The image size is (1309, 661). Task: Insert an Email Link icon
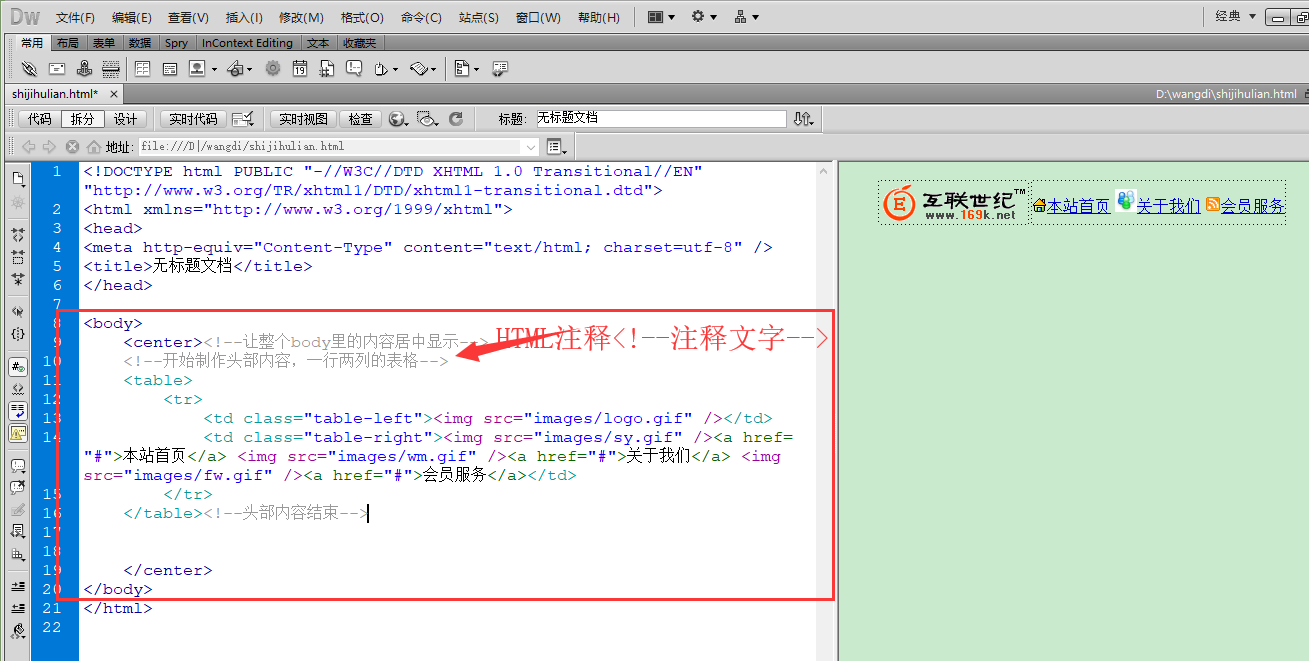(x=57, y=69)
